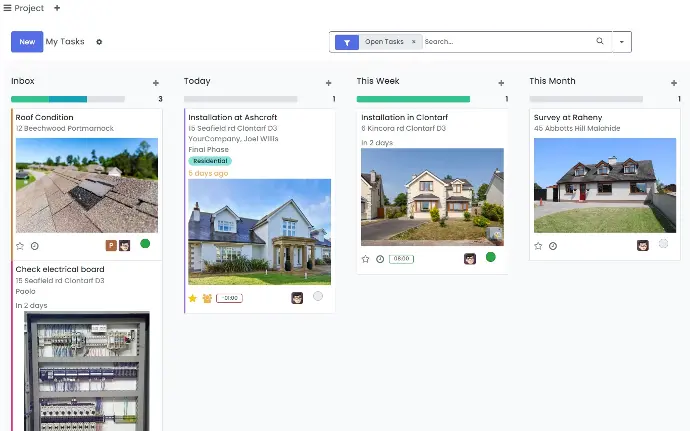The image size is (690, 431).
Task: Click the Project app title
Action: 29,8
